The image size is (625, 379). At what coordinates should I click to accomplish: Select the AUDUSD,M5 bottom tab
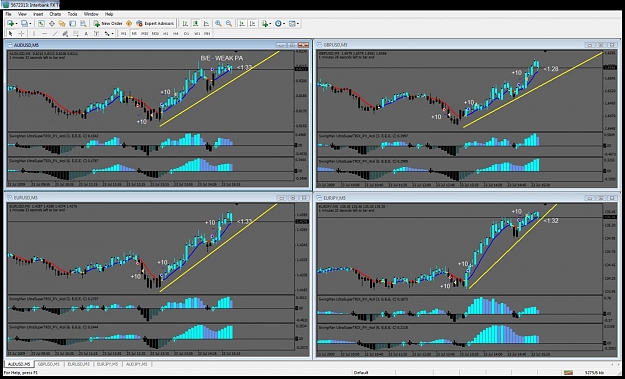click(19, 364)
